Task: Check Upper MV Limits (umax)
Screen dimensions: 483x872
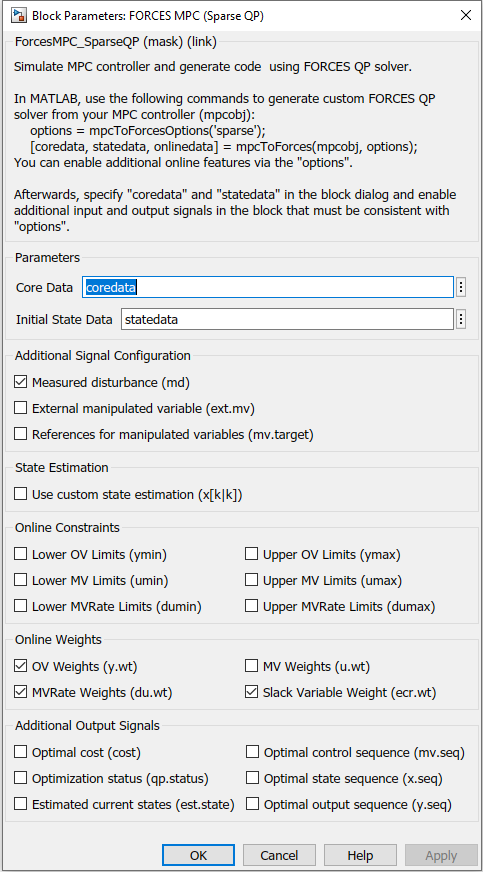Action: [252, 580]
